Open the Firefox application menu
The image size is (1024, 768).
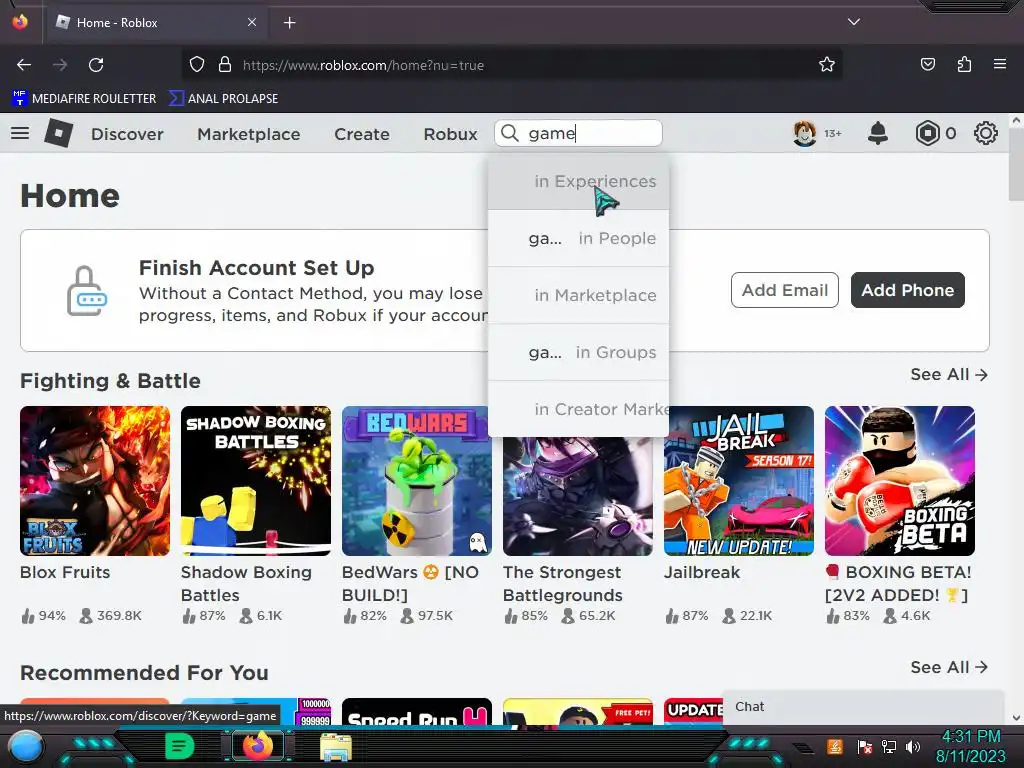(999, 65)
